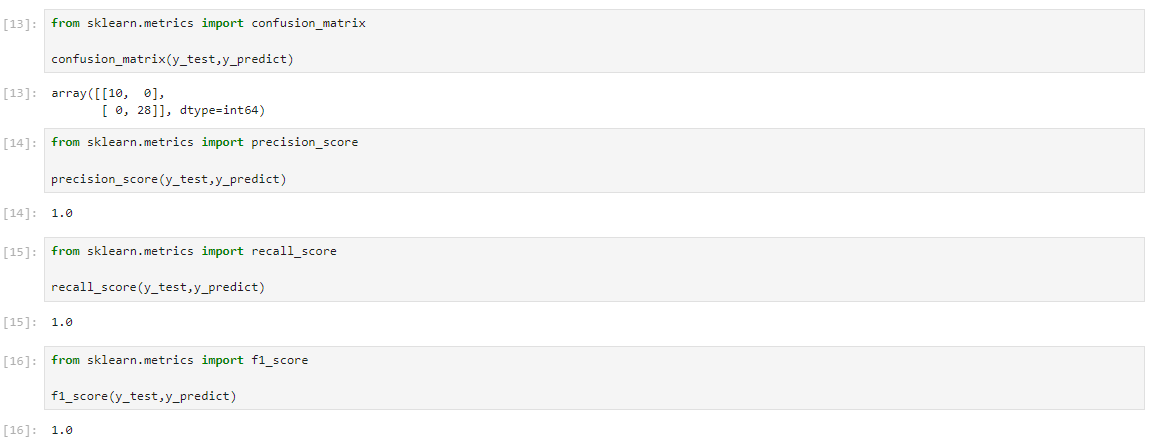The width and height of the screenshot is (1153, 442).
Task: Click the 1.0 output of cell 15
Action: [x=62, y=322]
